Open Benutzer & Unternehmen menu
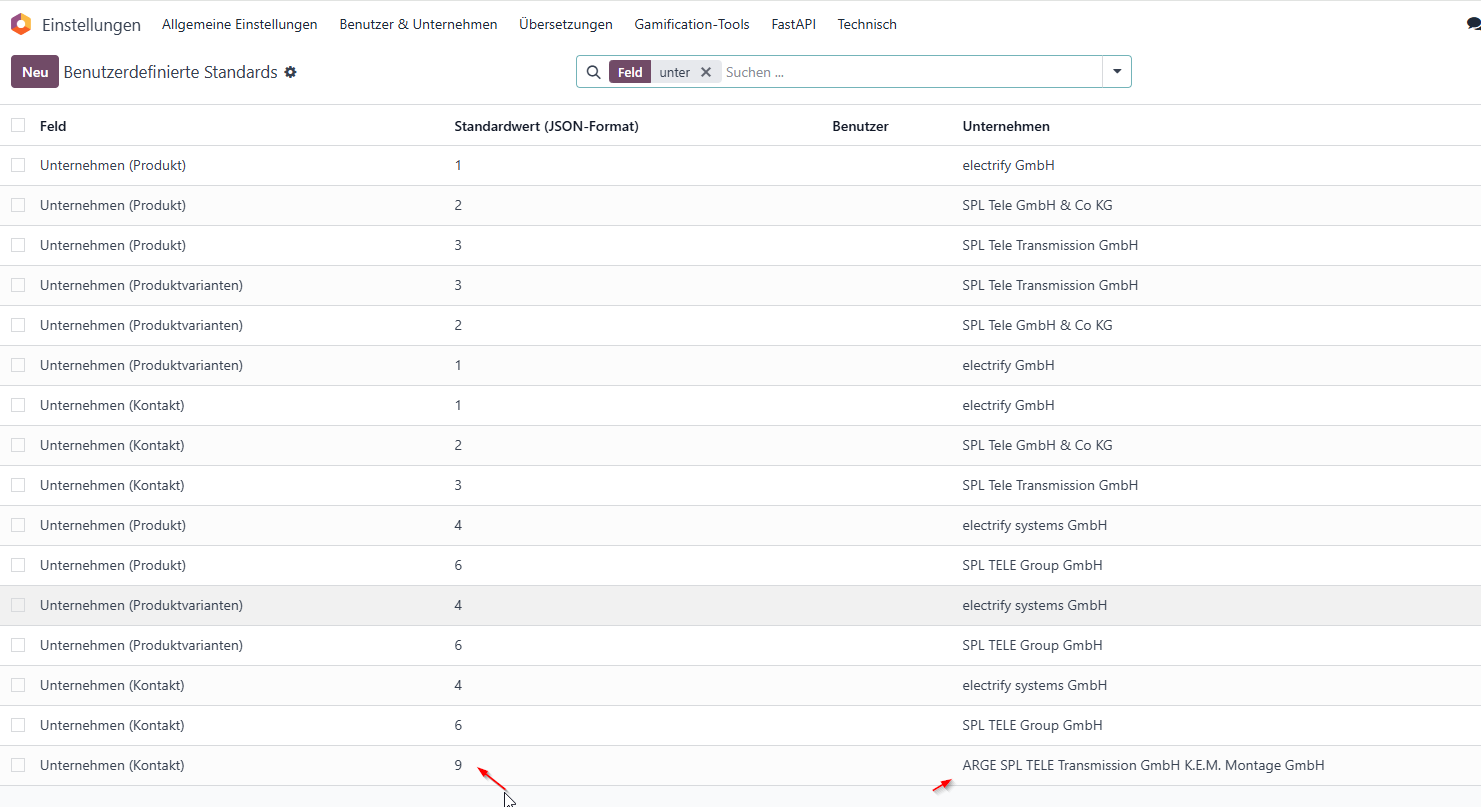Image resolution: width=1481 pixels, height=807 pixels. [x=418, y=24]
